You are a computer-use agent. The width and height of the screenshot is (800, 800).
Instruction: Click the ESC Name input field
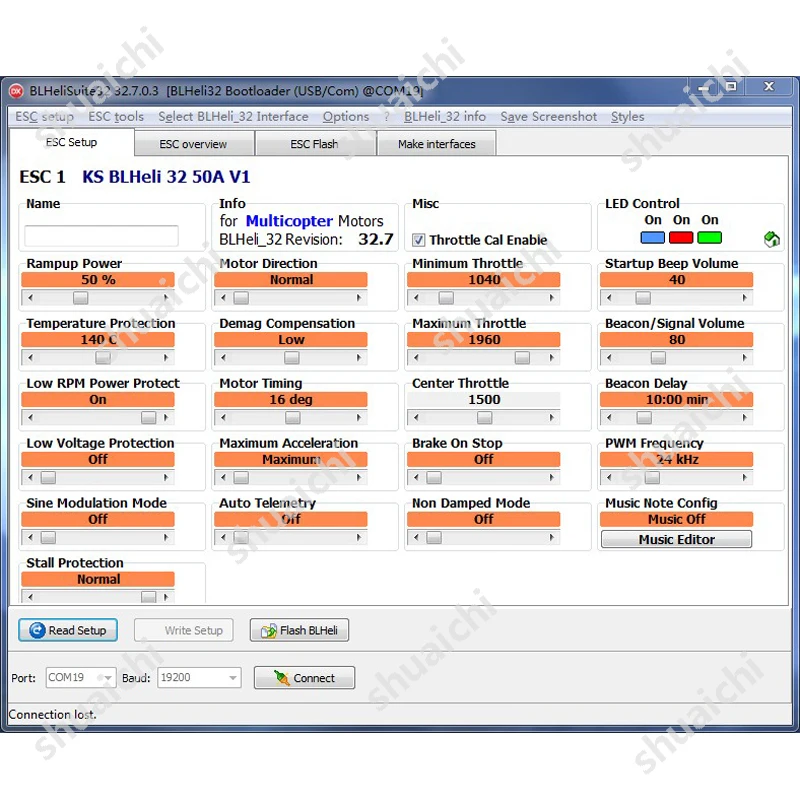tap(102, 236)
